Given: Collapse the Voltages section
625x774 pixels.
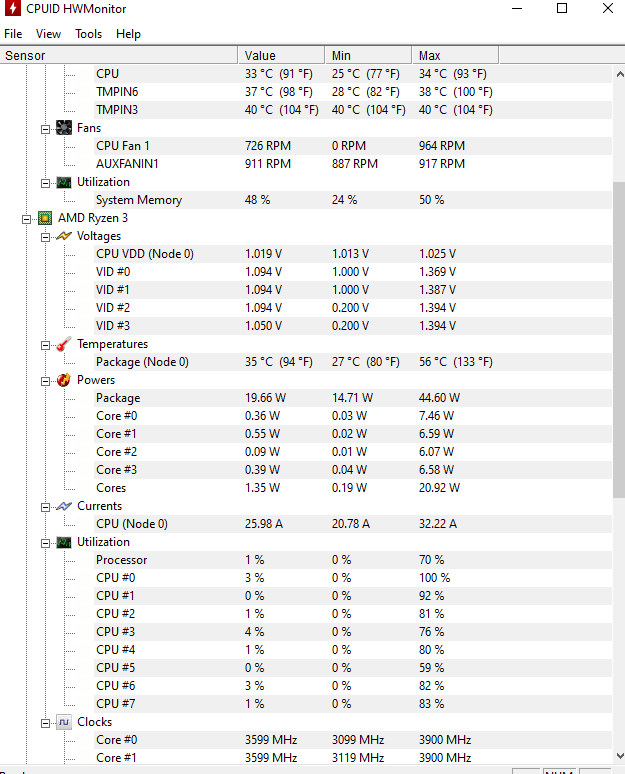Looking at the screenshot, I should tap(45, 237).
